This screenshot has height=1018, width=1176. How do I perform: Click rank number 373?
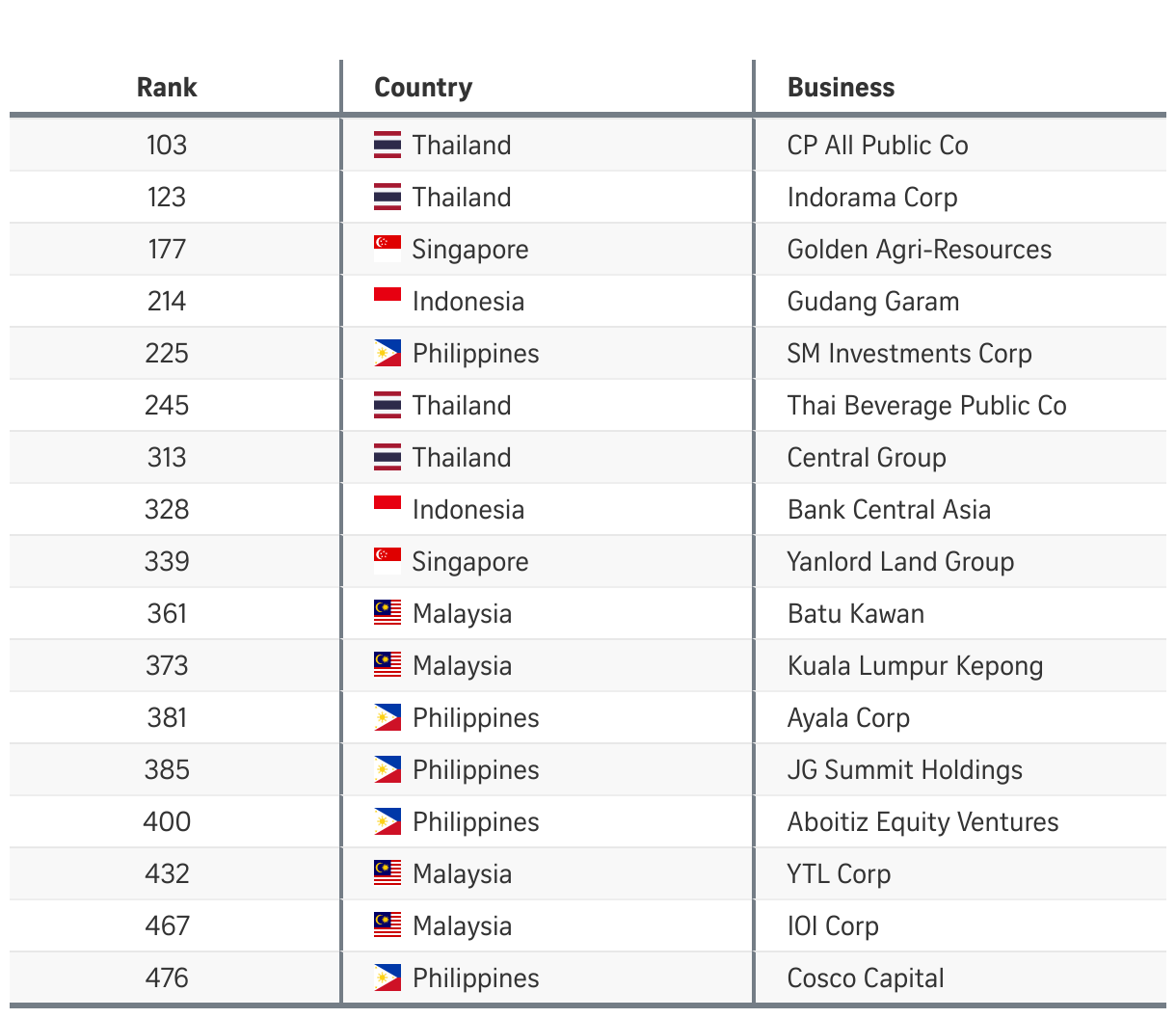167,666
